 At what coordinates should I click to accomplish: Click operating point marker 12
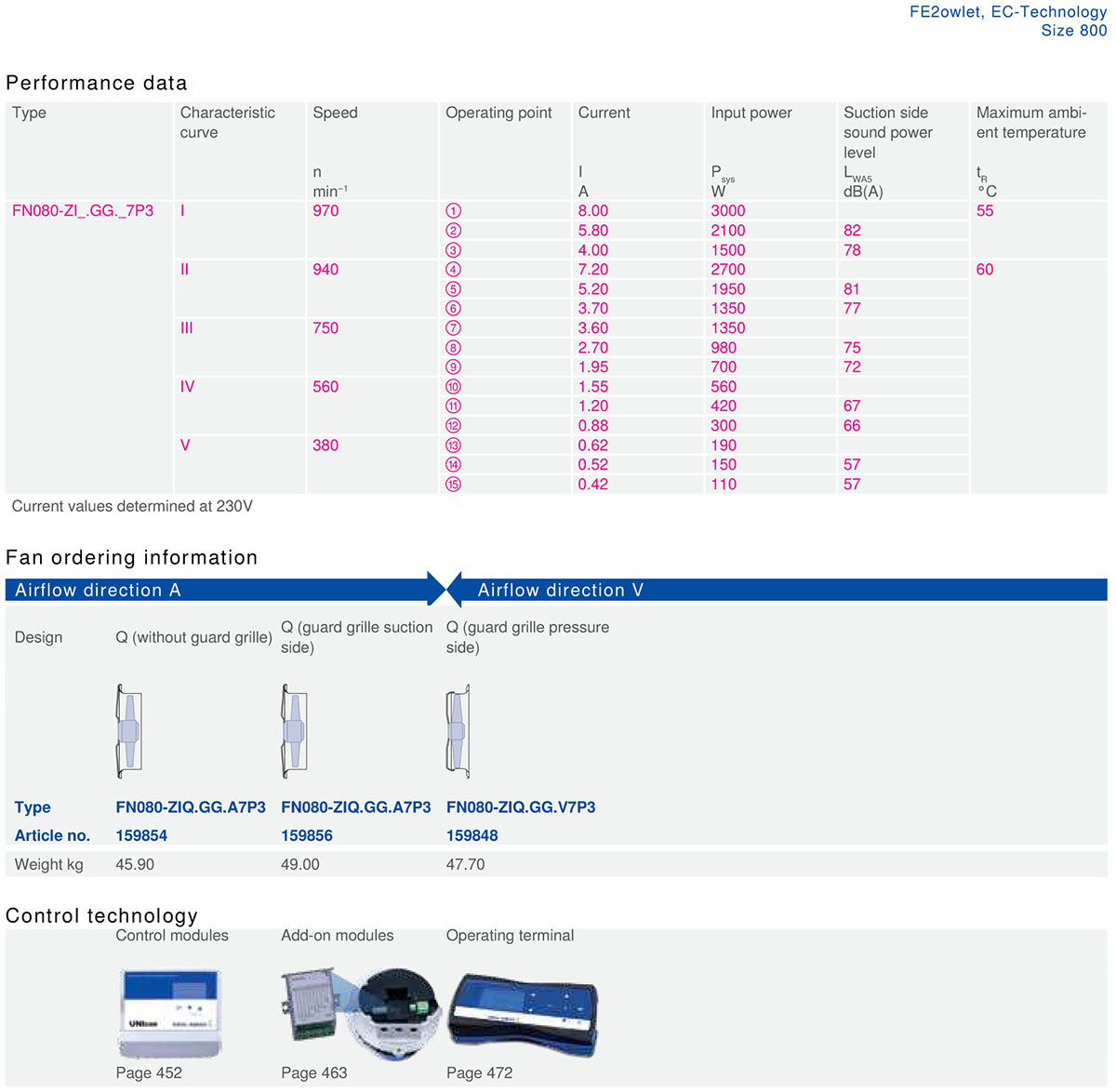(x=453, y=426)
